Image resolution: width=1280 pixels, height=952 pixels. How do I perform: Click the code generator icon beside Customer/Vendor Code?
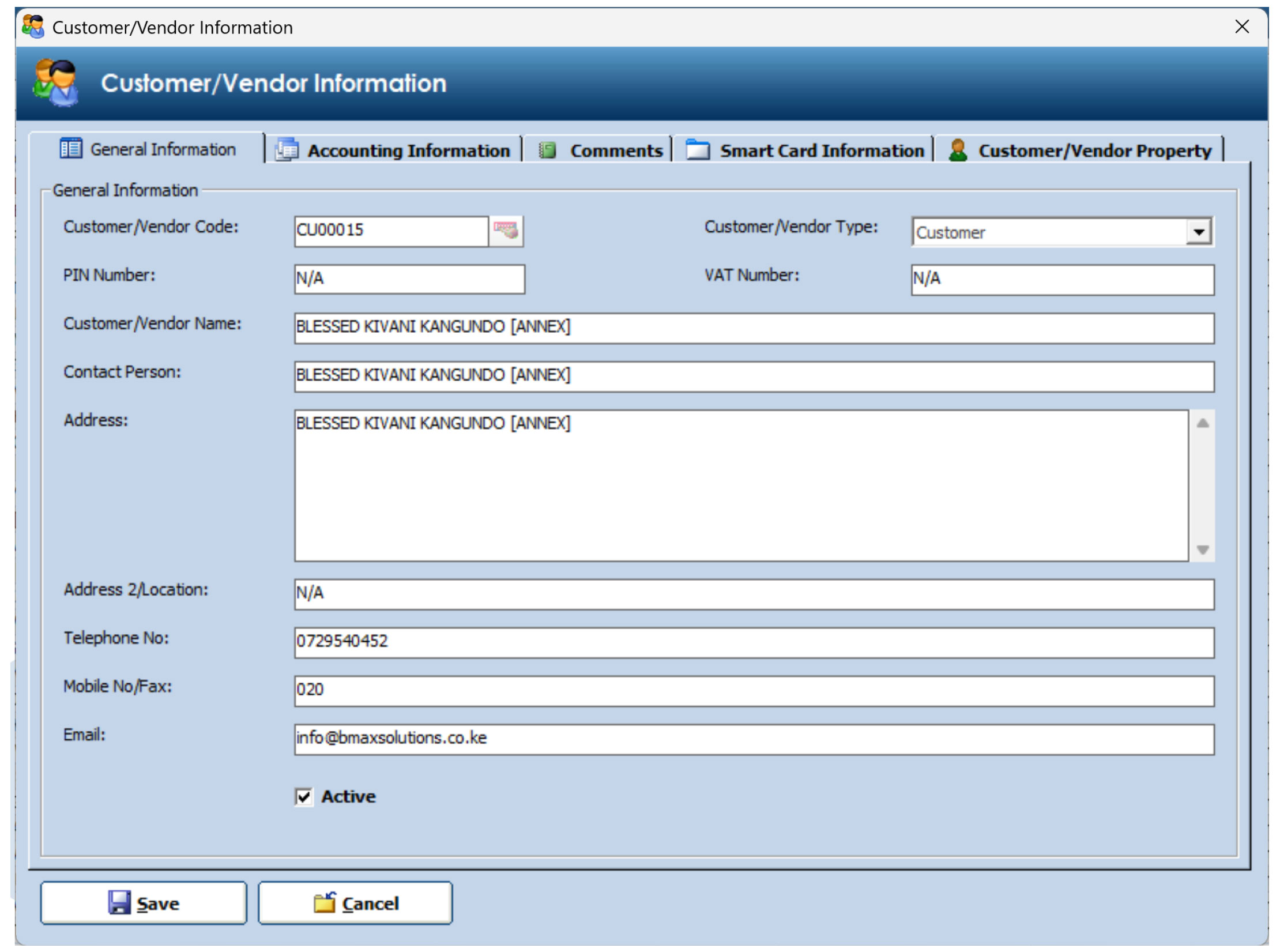pos(506,231)
